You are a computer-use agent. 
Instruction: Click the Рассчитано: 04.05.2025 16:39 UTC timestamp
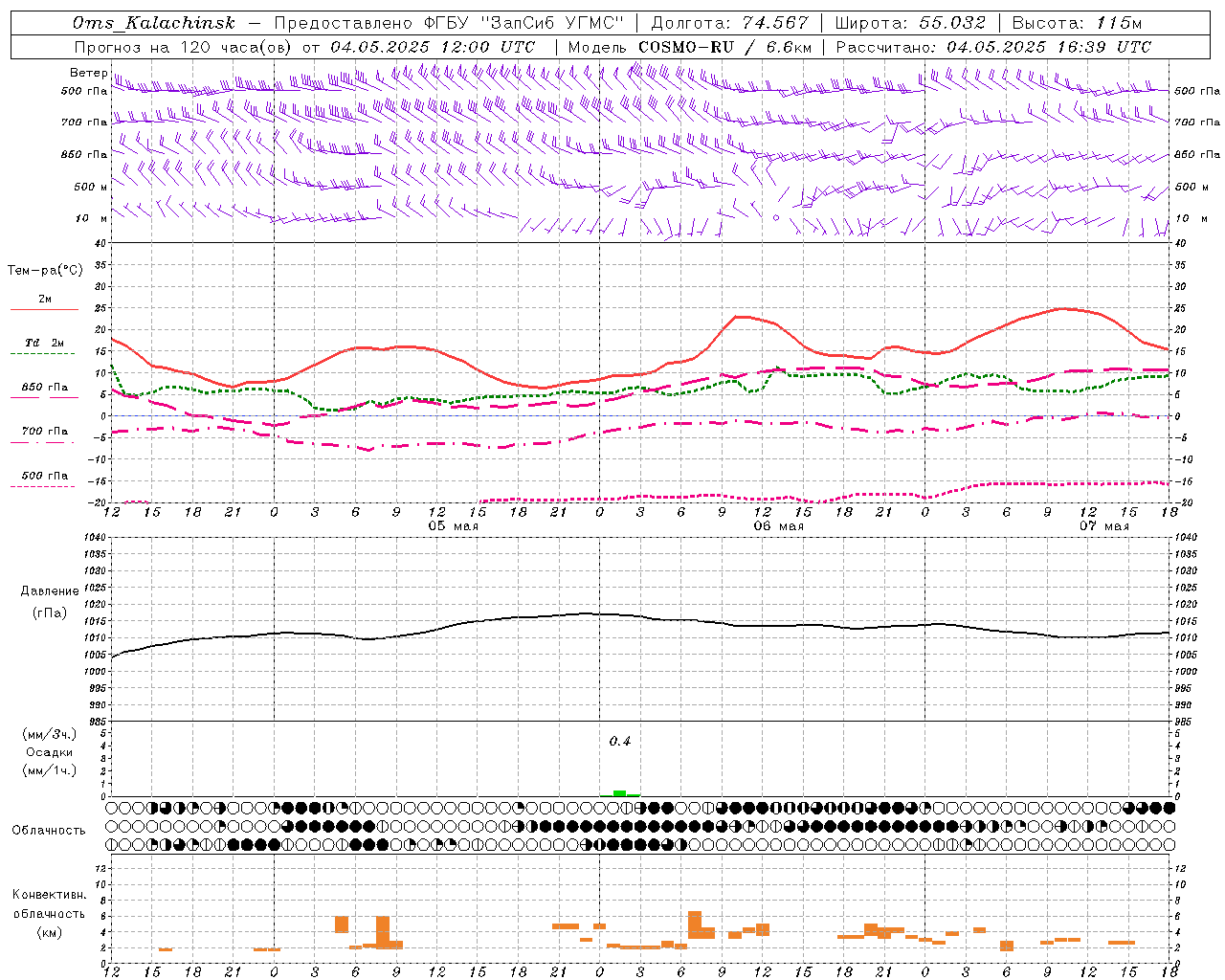click(993, 47)
